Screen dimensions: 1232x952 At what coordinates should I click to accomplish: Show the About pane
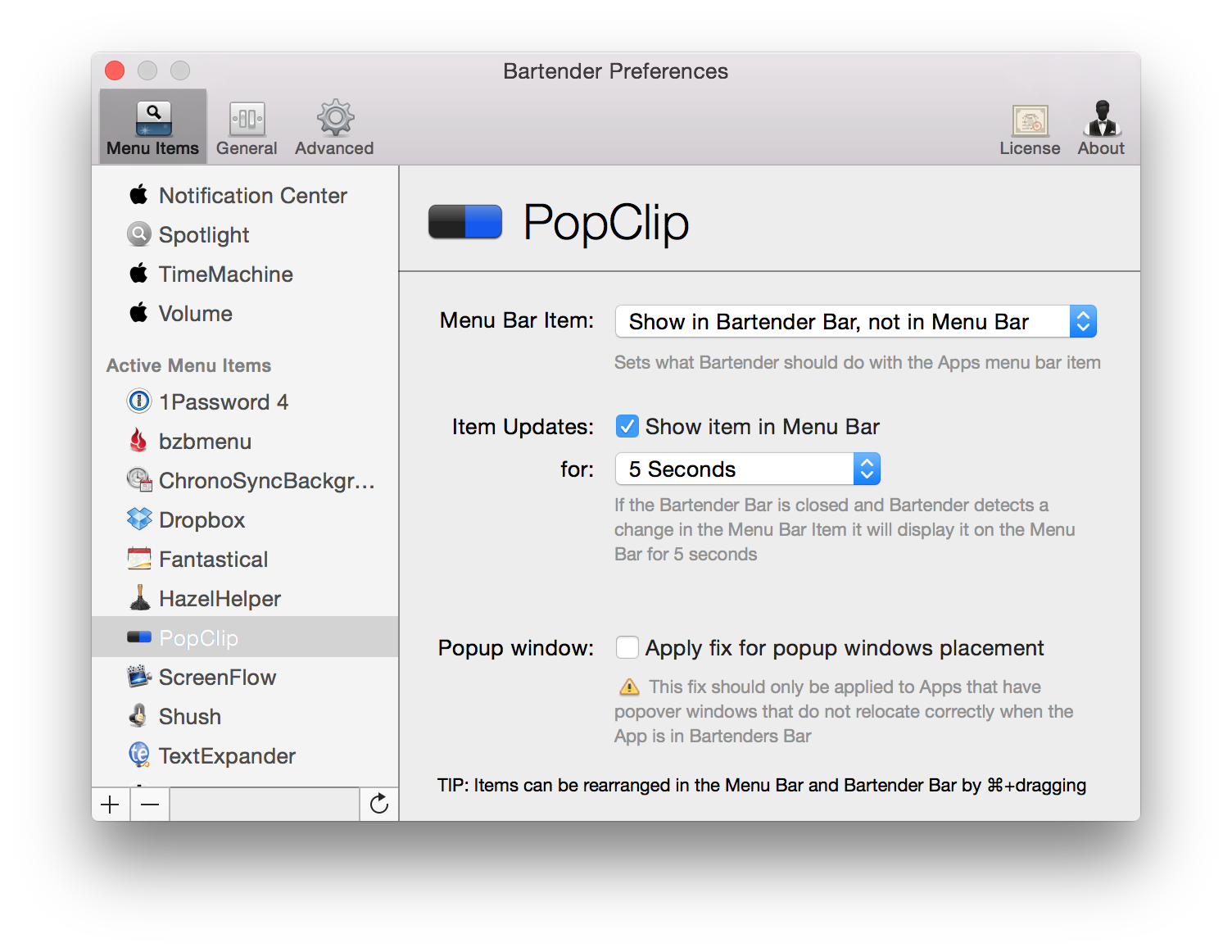(1101, 129)
